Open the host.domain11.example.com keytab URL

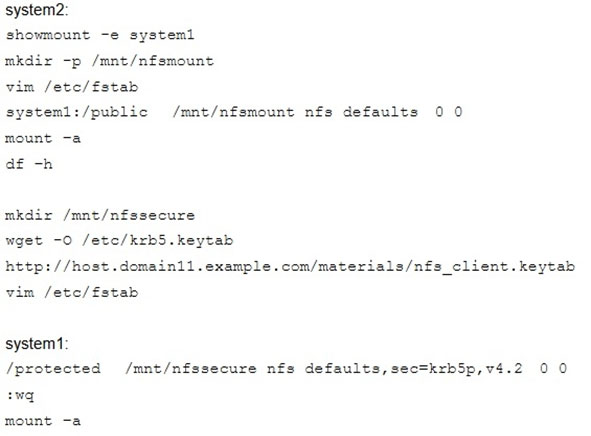[x=290, y=266]
